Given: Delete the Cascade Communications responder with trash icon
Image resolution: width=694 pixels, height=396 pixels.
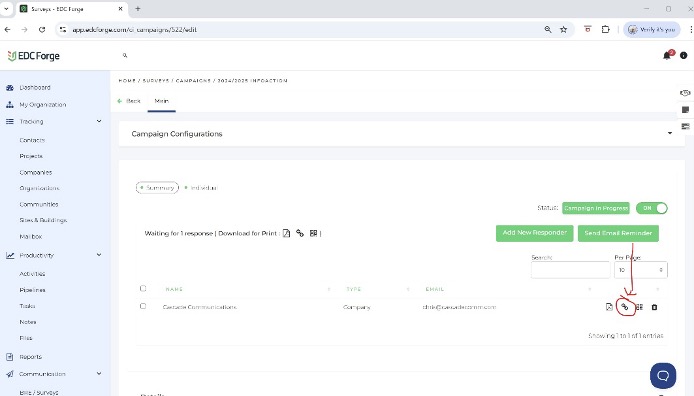Looking at the screenshot, I should point(654,307).
